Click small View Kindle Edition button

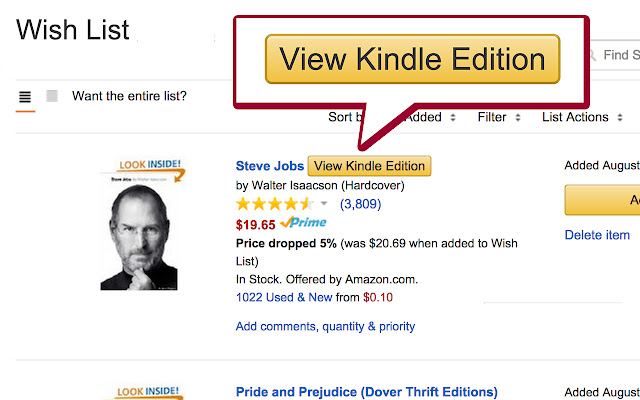click(x=369, y=166)
